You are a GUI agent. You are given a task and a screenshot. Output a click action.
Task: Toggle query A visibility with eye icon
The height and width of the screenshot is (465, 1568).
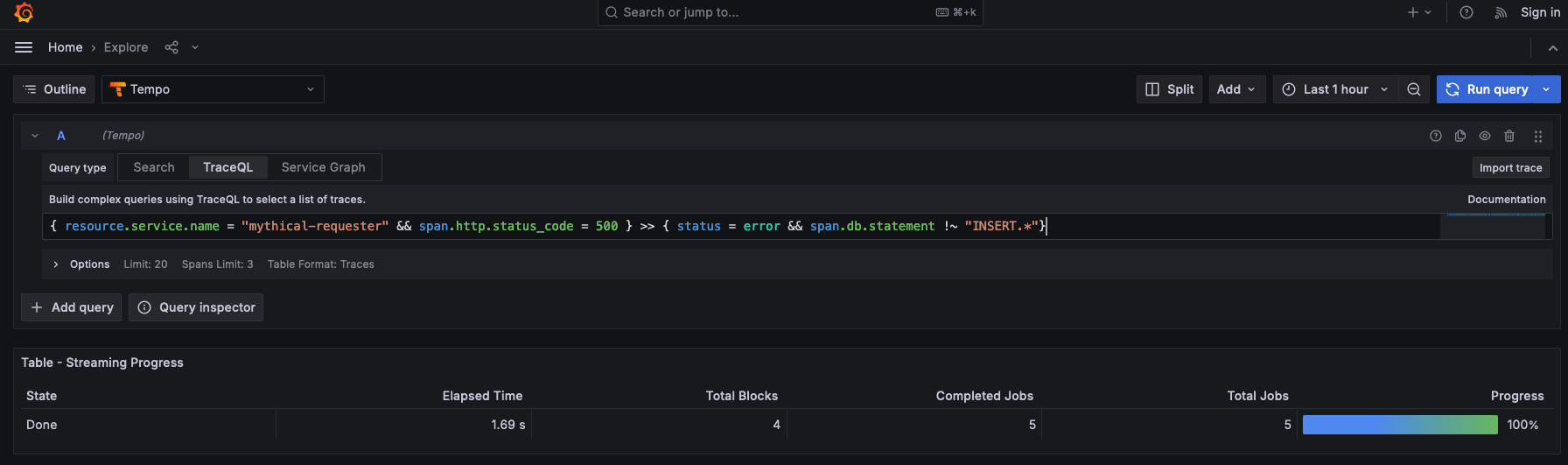(x=1485, y=136)
